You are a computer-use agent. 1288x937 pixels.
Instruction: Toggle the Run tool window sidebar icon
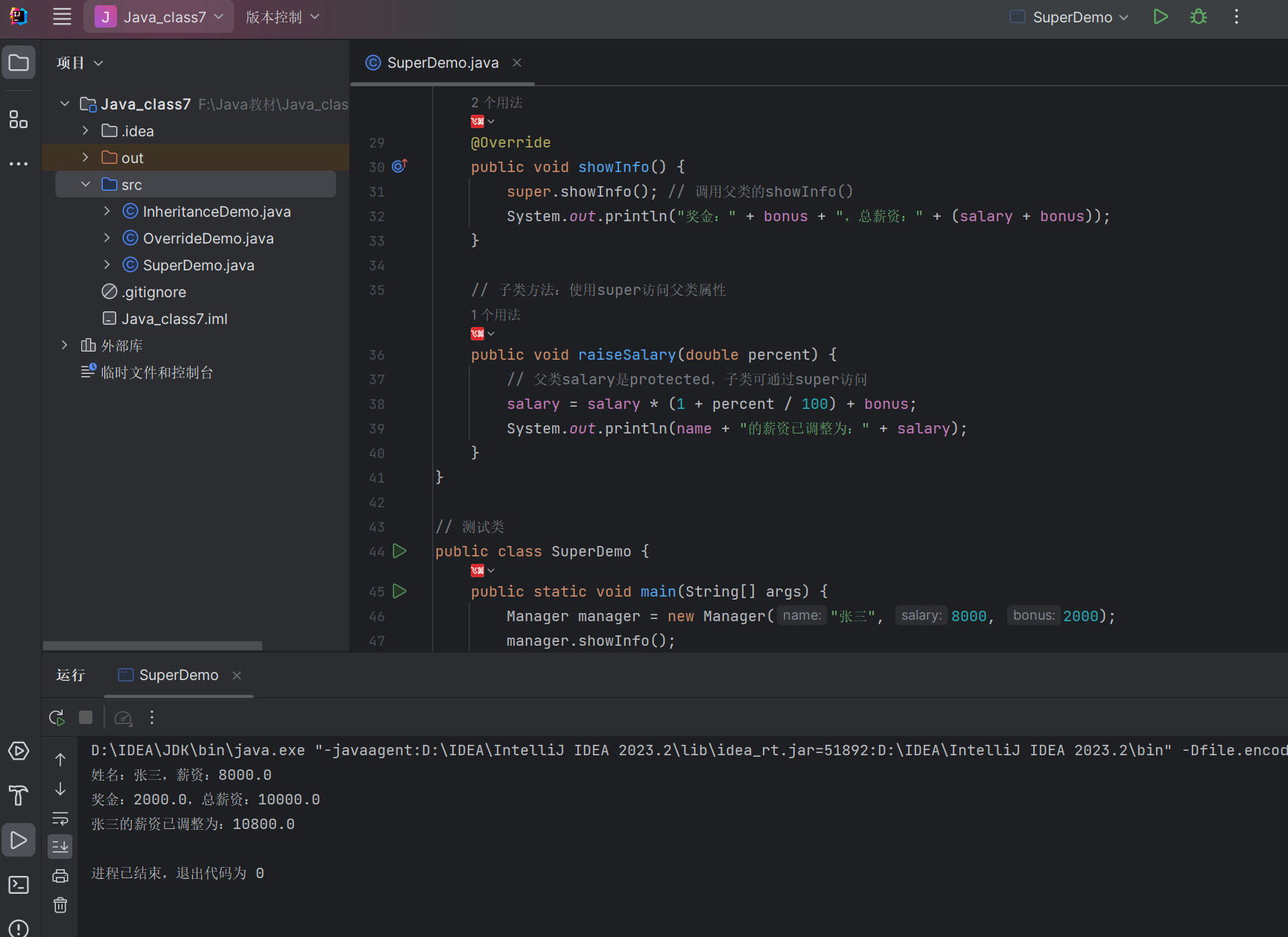(x=19, y=840)
